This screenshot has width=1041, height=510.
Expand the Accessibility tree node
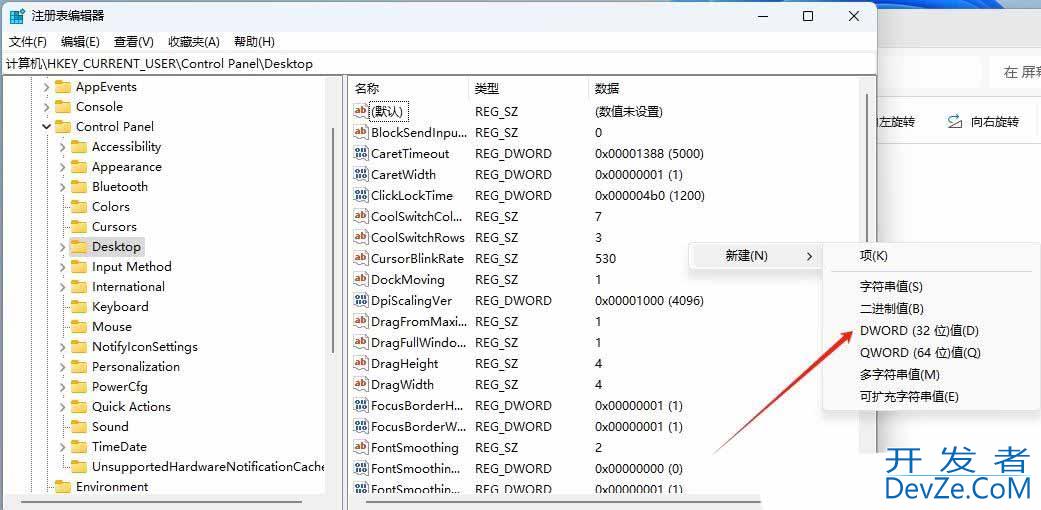click(62, 147)
